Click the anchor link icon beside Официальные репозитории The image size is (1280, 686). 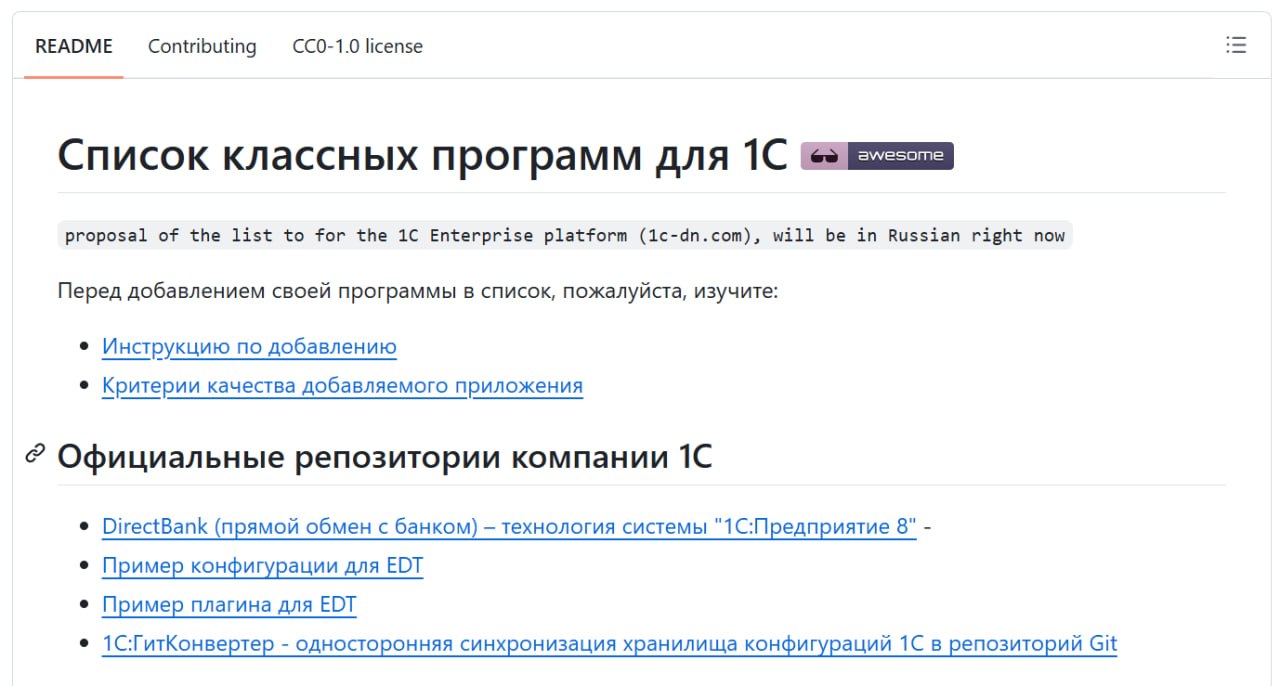(36, 454)
